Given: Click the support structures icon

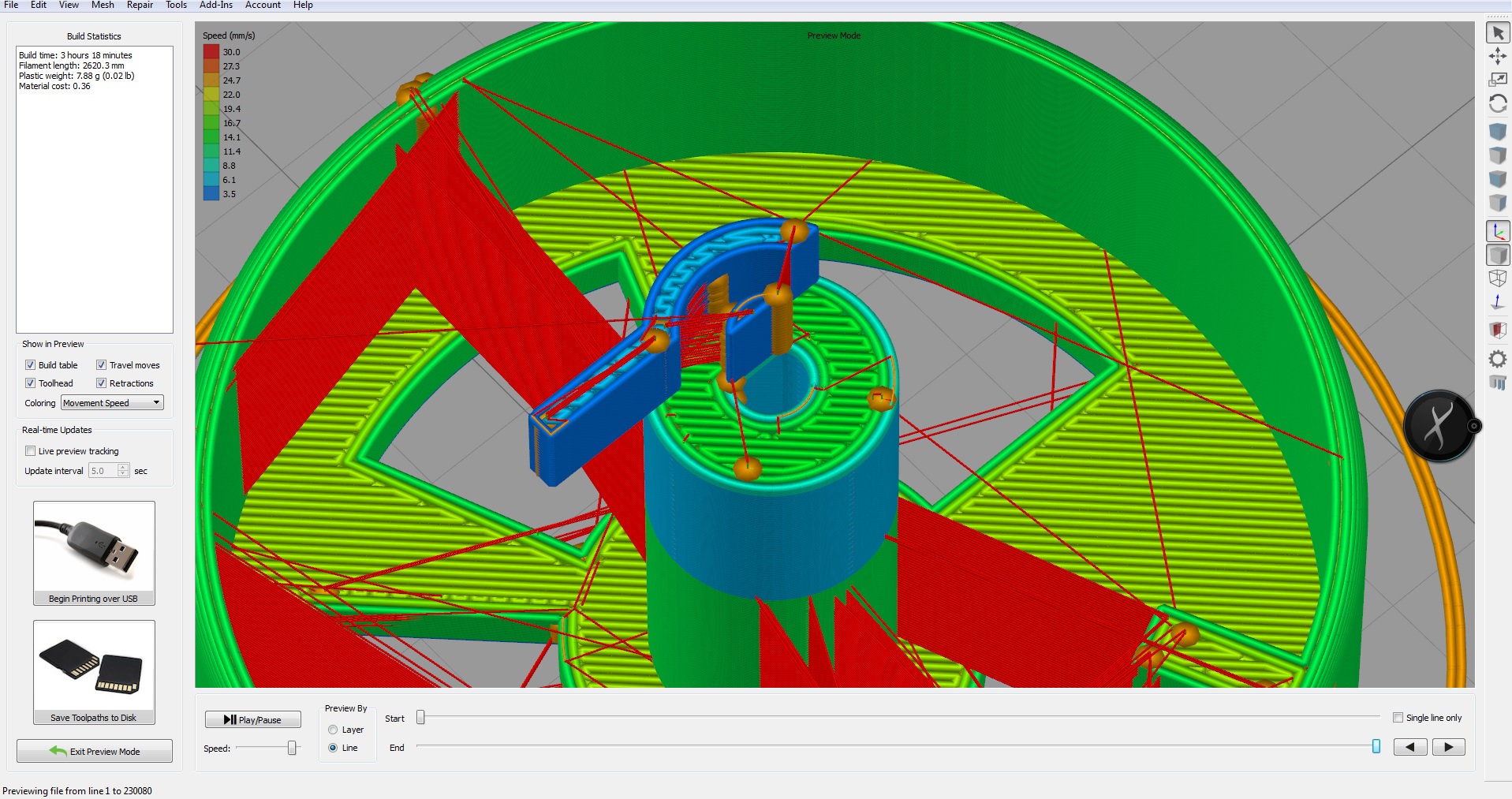Looking at the screenshot, I should (1497, 383).
